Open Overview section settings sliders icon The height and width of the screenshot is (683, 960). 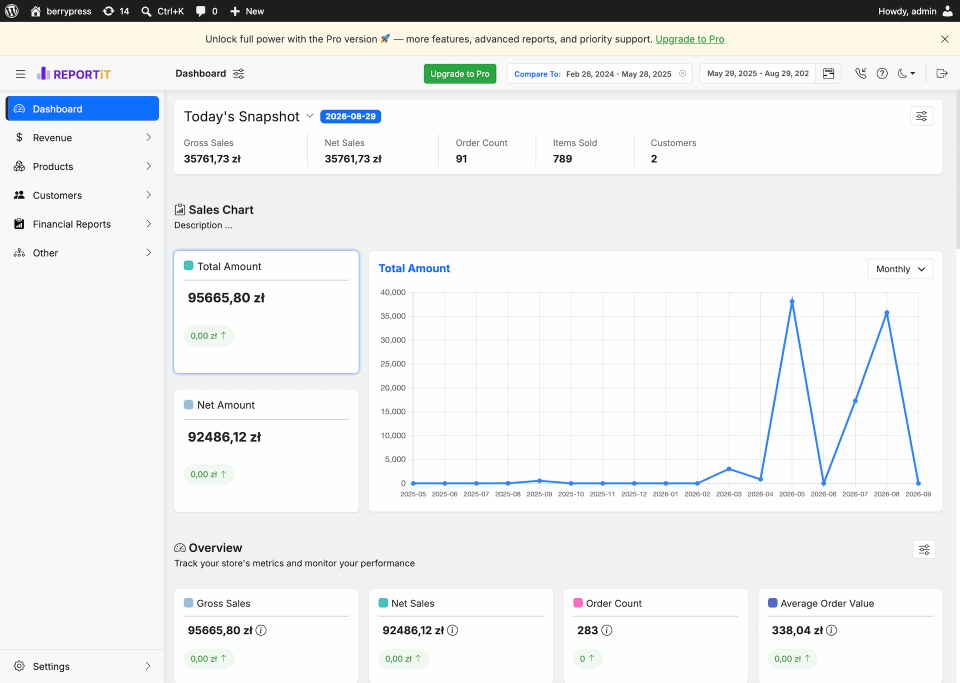[924, 550]
